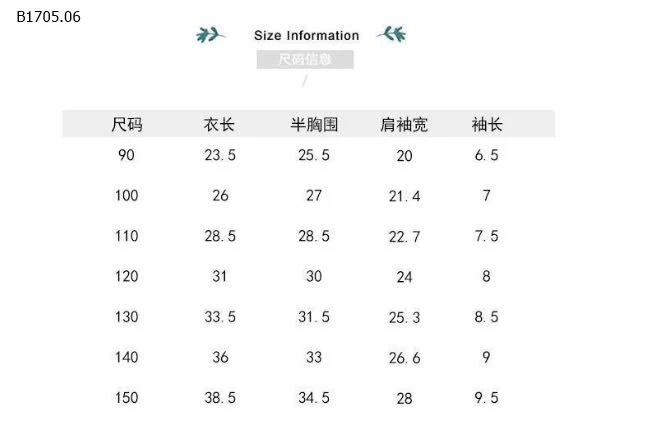Select the 衣长 column header
Image resolution: width=661 pixels, height=428 pixels.
click(x=219, y=125)
